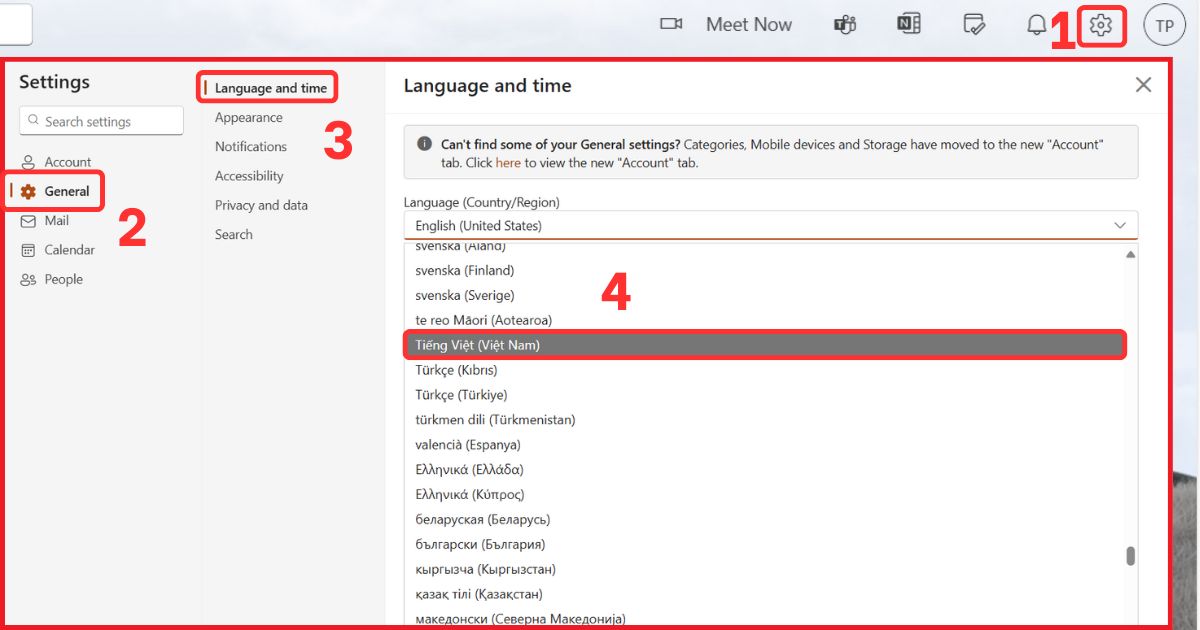Open the Privacy and data section
The height and width of the screenshot is (630, 1200).
[261, 204]
